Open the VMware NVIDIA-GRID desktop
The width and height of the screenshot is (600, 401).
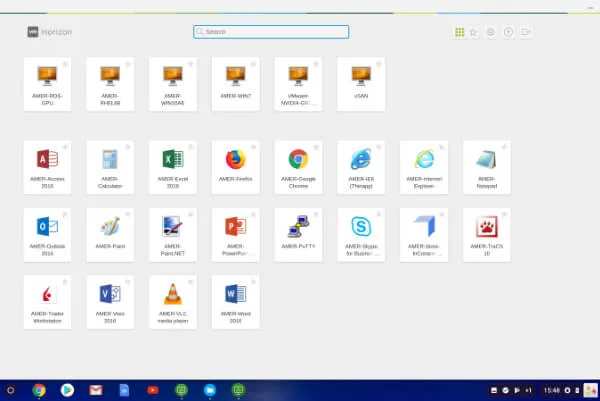coord(298,84)
